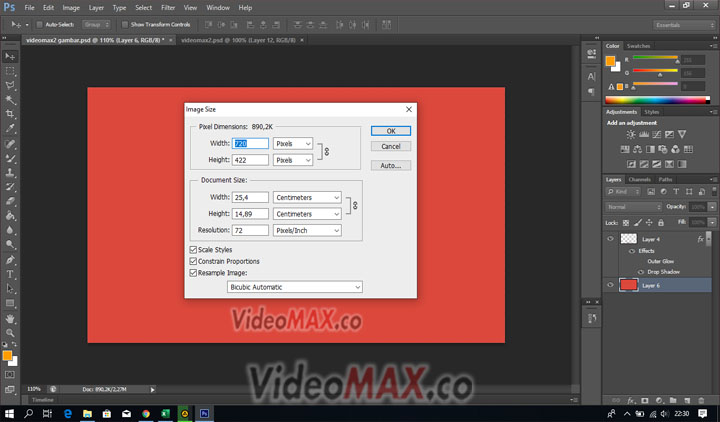Select the Zoom tool
This screenshot has width=720, height=422.
[10, 333]
